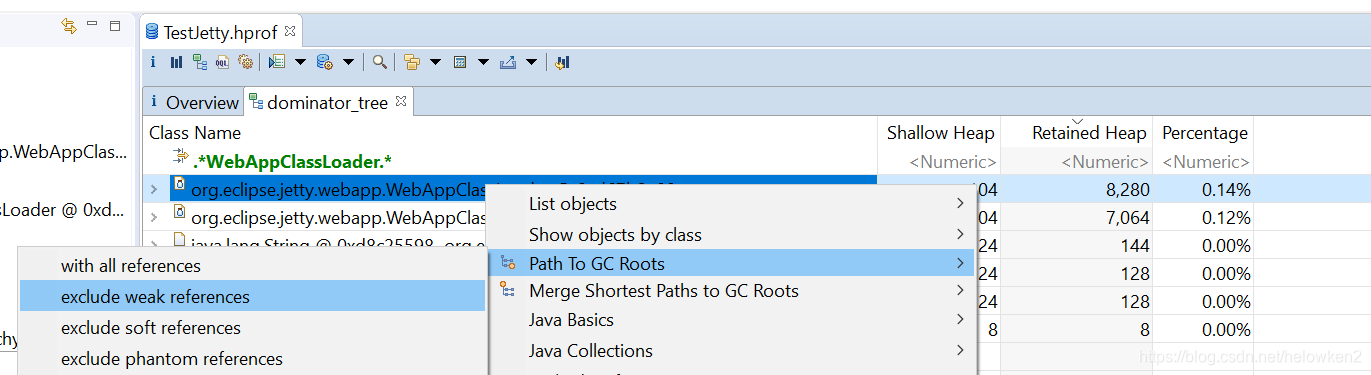The width and height of the screenshot is (1371, 375).
Task: Click the histogram bar chart toolbar icon
Action: tap(176, 62)
